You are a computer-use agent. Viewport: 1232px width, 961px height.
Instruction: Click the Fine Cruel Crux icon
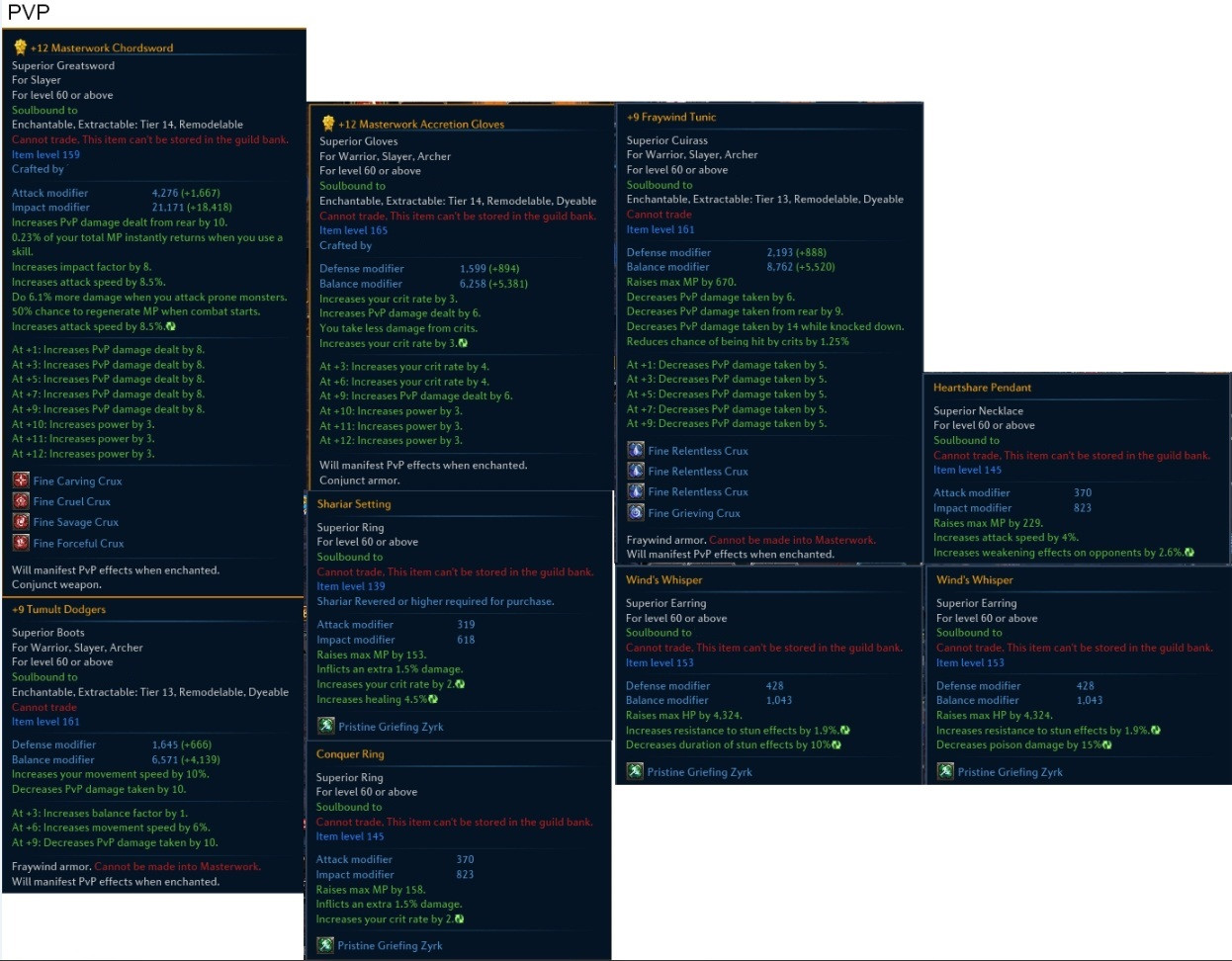click(x=21, y=500)
